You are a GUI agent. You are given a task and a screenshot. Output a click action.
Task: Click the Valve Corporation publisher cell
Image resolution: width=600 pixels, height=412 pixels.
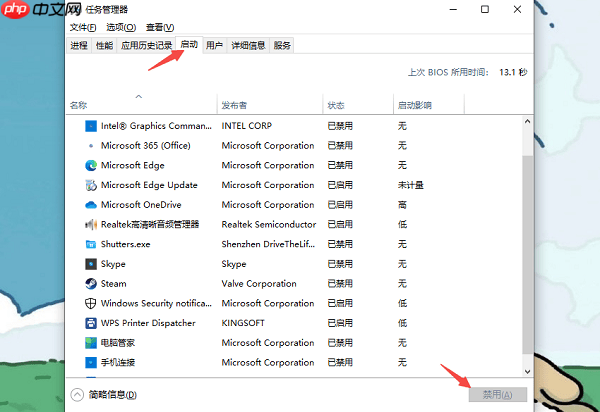[259, 283]
